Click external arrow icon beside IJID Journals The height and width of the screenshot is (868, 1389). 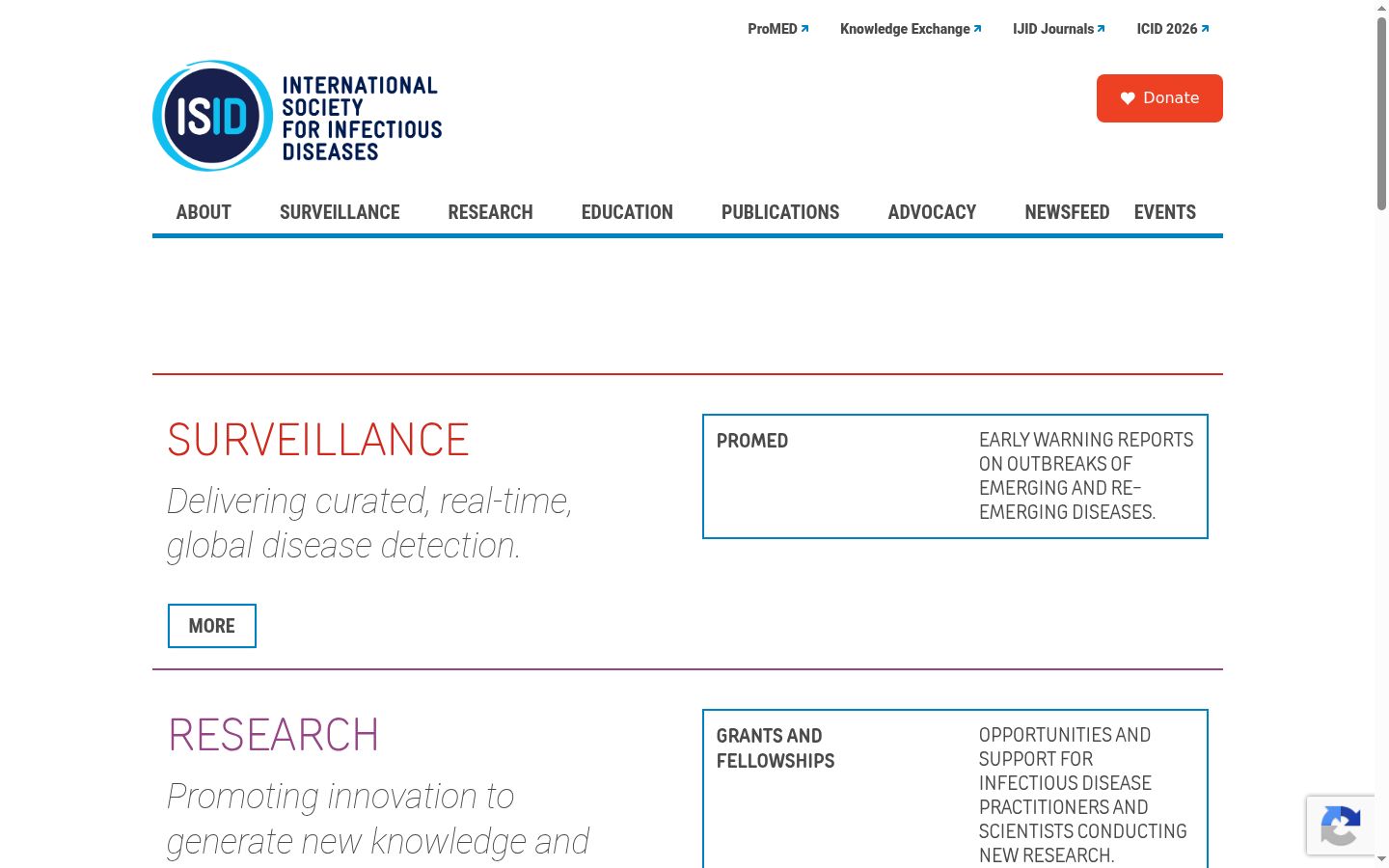pos(1101,29)
